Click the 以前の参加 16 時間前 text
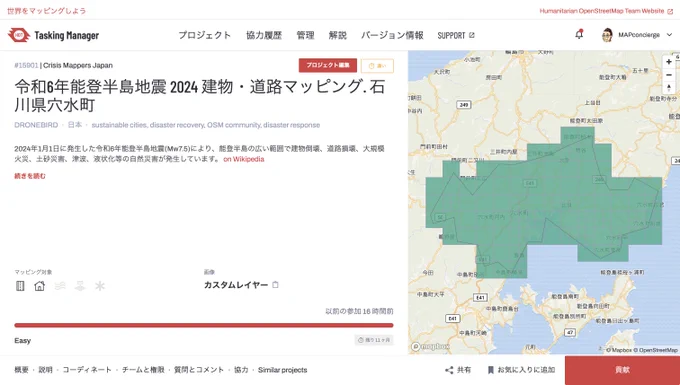 pyautogui.click(x=360, y=311)
